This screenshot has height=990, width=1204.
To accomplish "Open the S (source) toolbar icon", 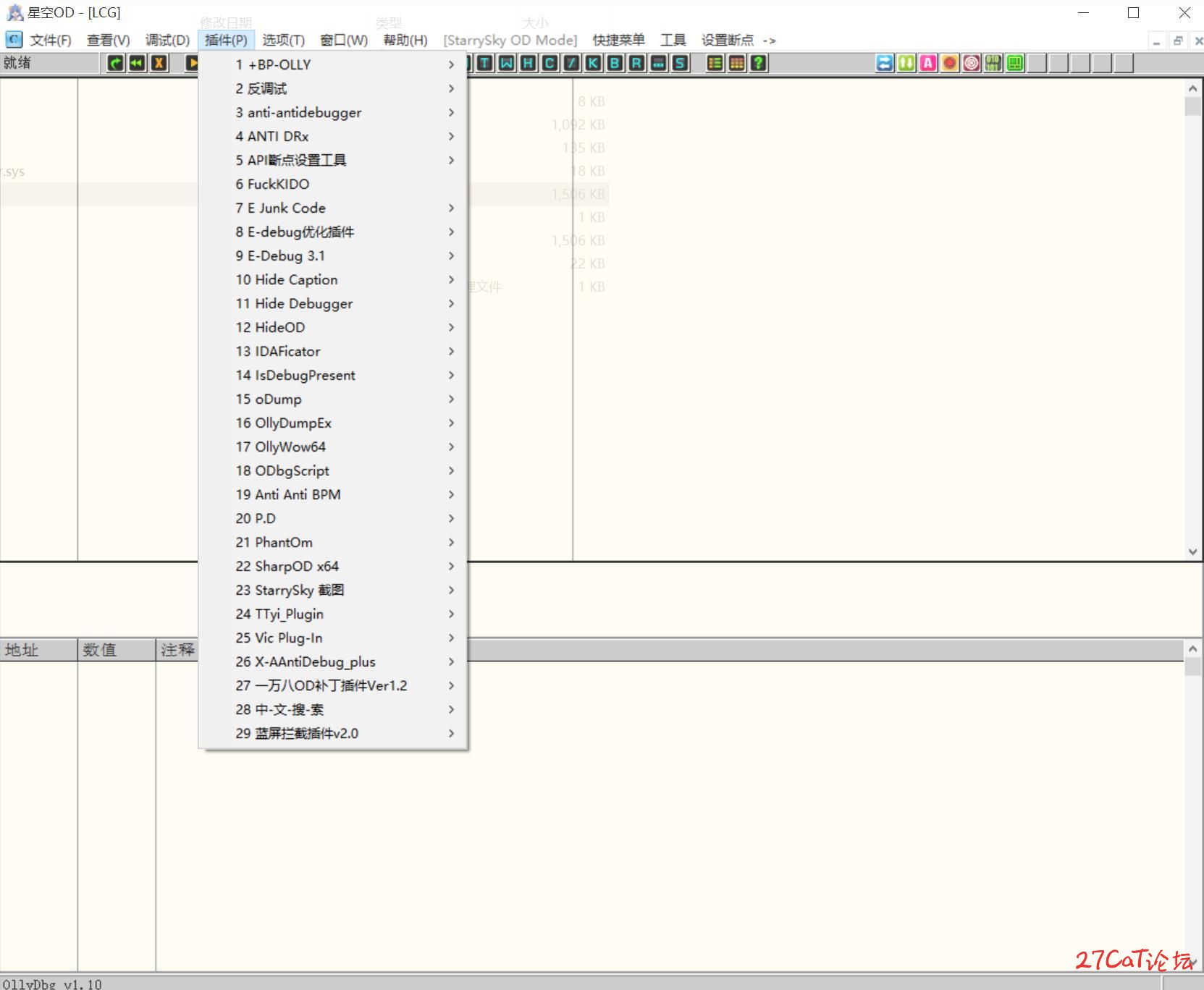I will point(680,63).
